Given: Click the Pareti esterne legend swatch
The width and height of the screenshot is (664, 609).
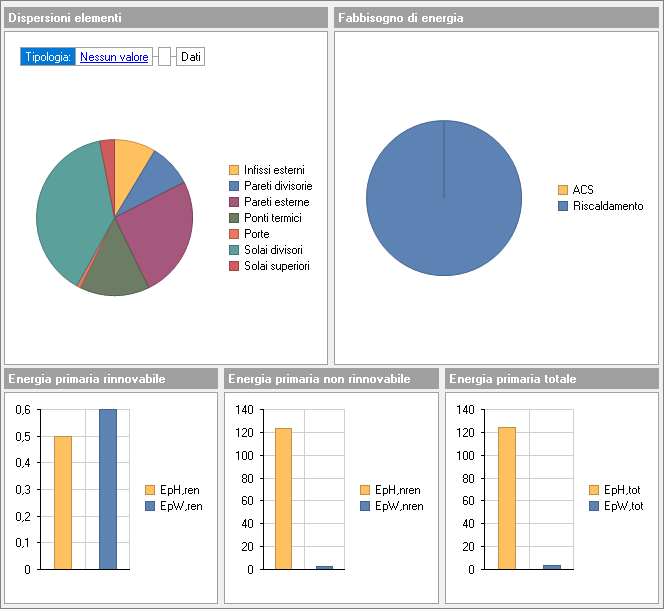Looking at the screenshot, I should click(x=234, y=202).
